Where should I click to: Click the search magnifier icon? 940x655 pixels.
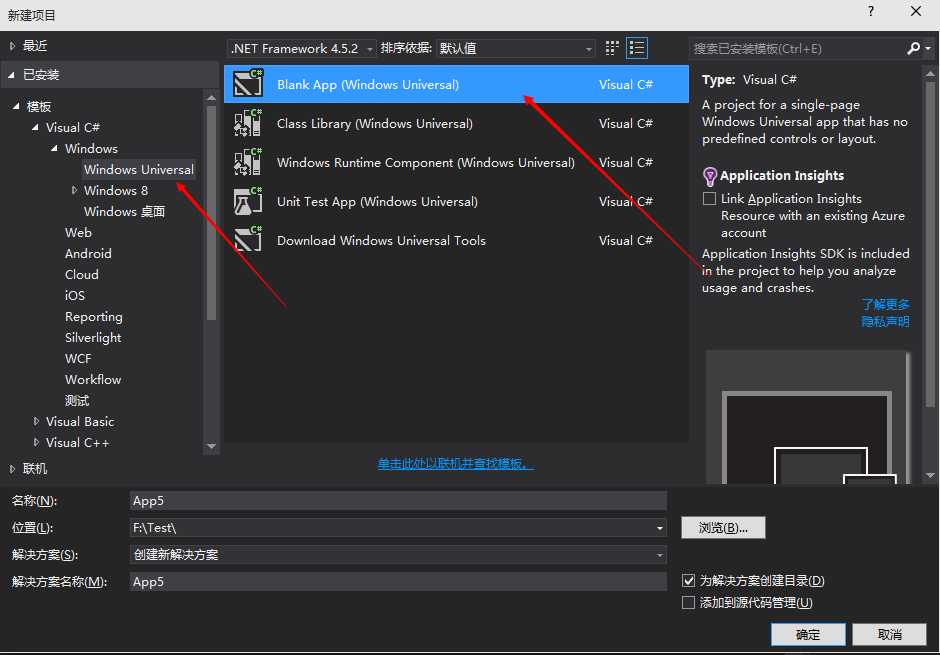(914, 48)
